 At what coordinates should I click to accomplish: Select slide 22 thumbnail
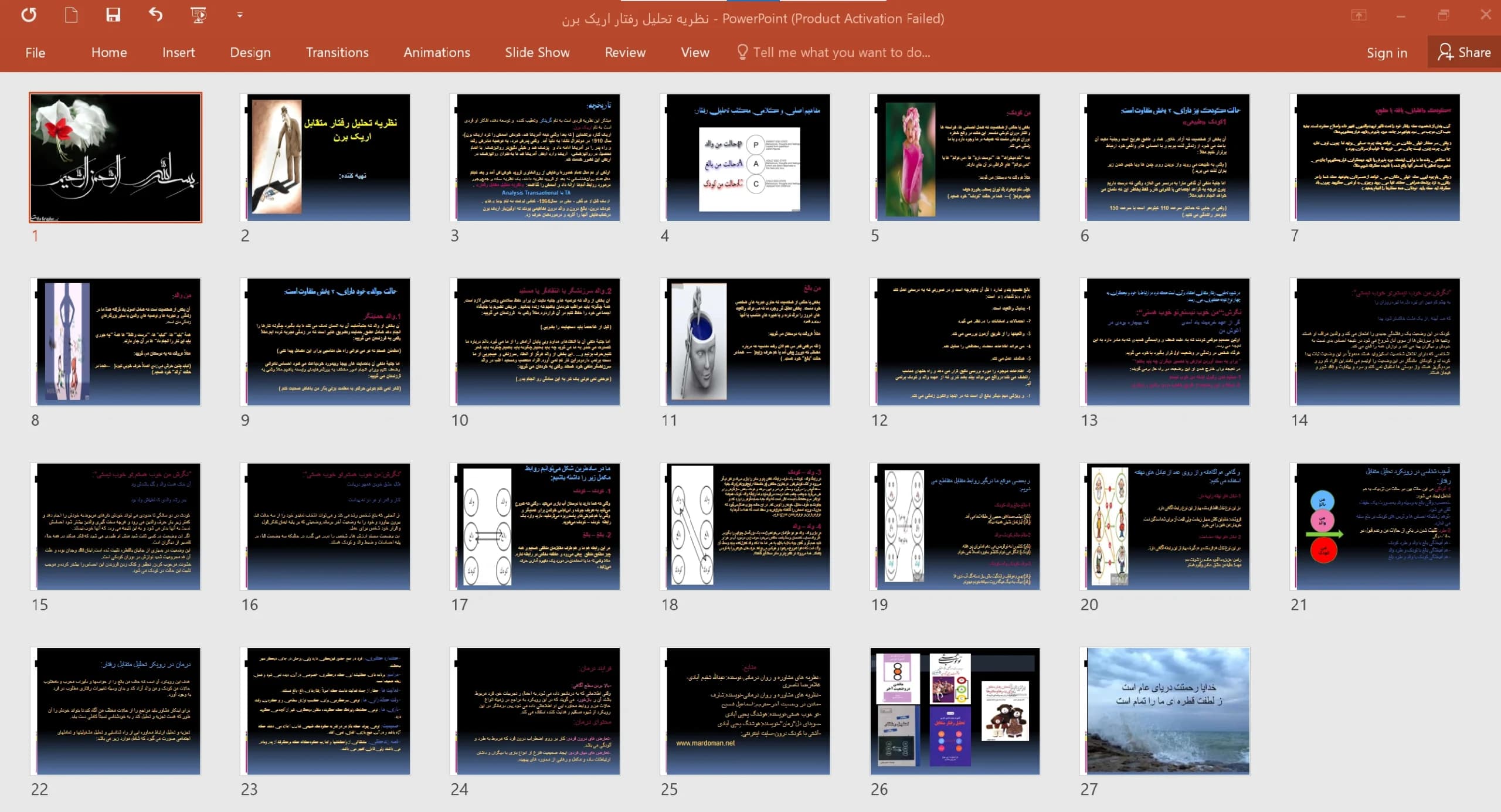116,711
